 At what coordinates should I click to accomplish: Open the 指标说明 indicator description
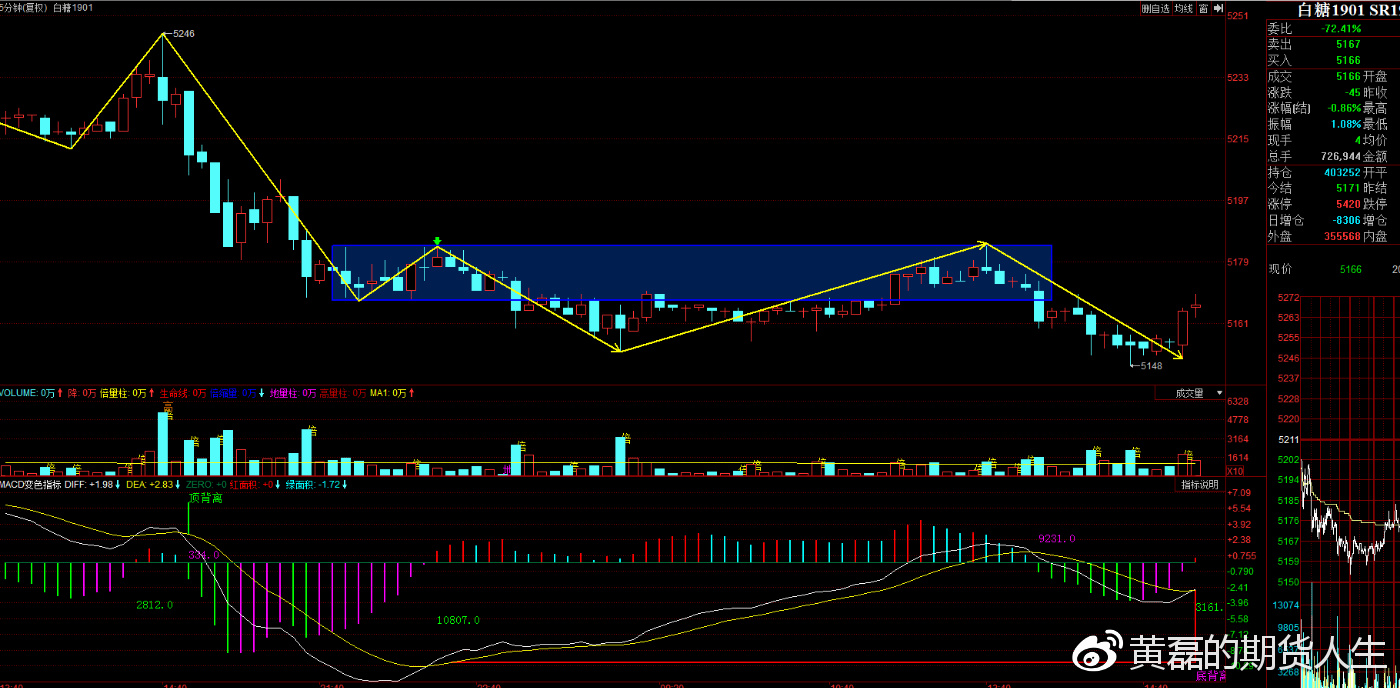coord(1199,485)
